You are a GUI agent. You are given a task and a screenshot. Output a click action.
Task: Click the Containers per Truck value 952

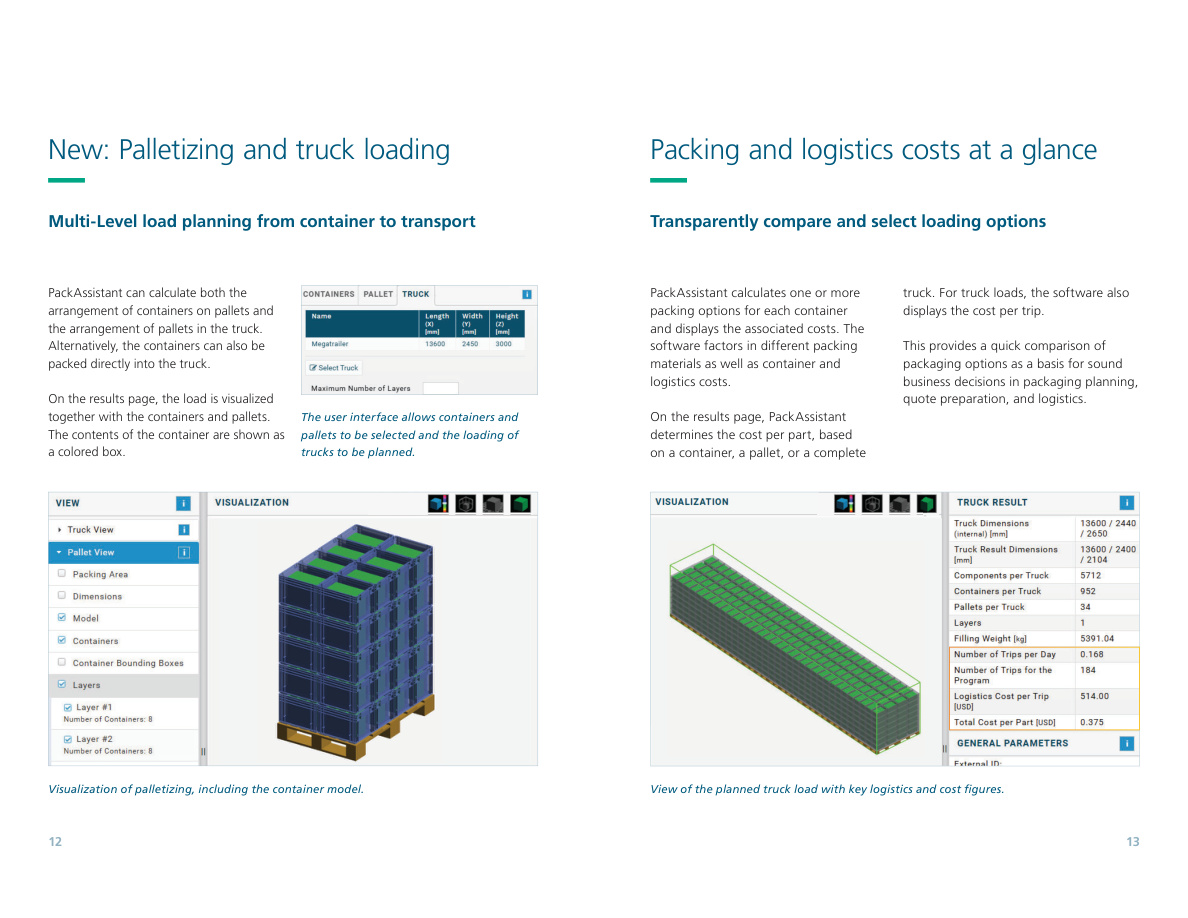(x=1088, y=592)
